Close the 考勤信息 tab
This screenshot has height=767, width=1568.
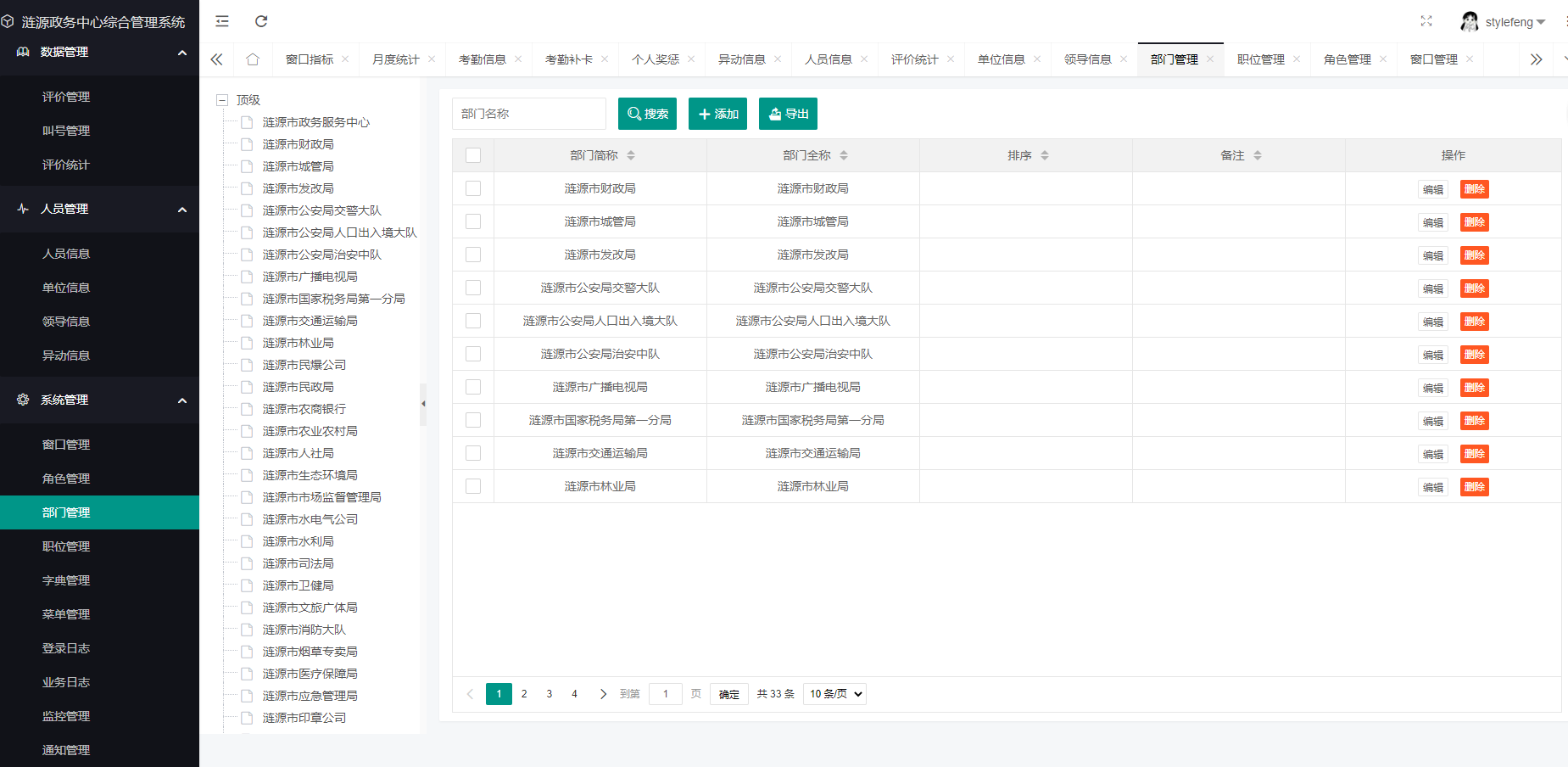(518, 59)
